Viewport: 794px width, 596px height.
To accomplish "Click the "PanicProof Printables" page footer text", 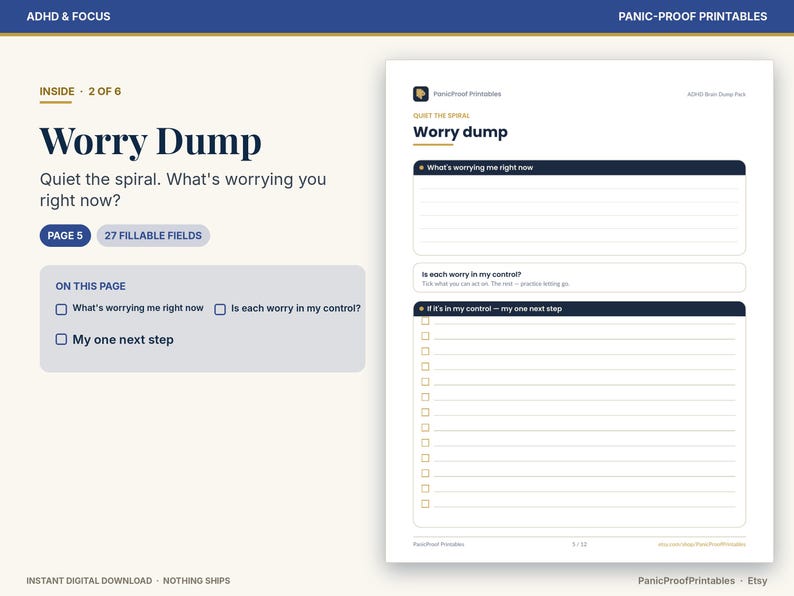I will click(x=439, y=544).
